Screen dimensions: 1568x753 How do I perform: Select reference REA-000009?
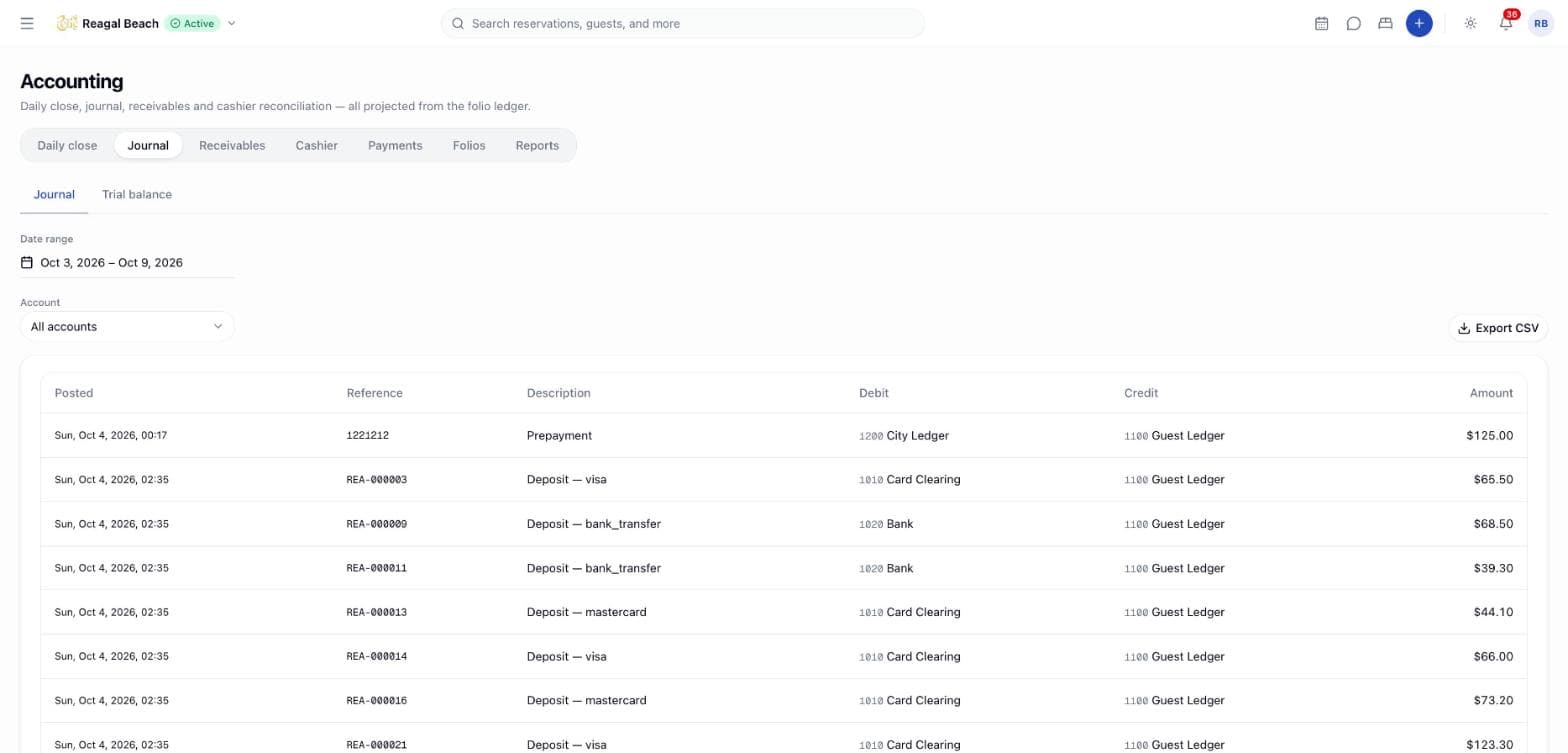(x=377, y=524)
